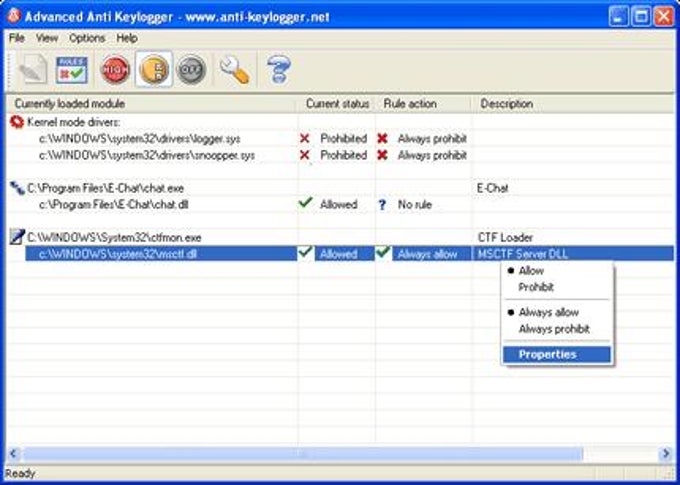Click the log page toolbar icon
The width and height of the screenshot is (680, 485).
point(33,69)
